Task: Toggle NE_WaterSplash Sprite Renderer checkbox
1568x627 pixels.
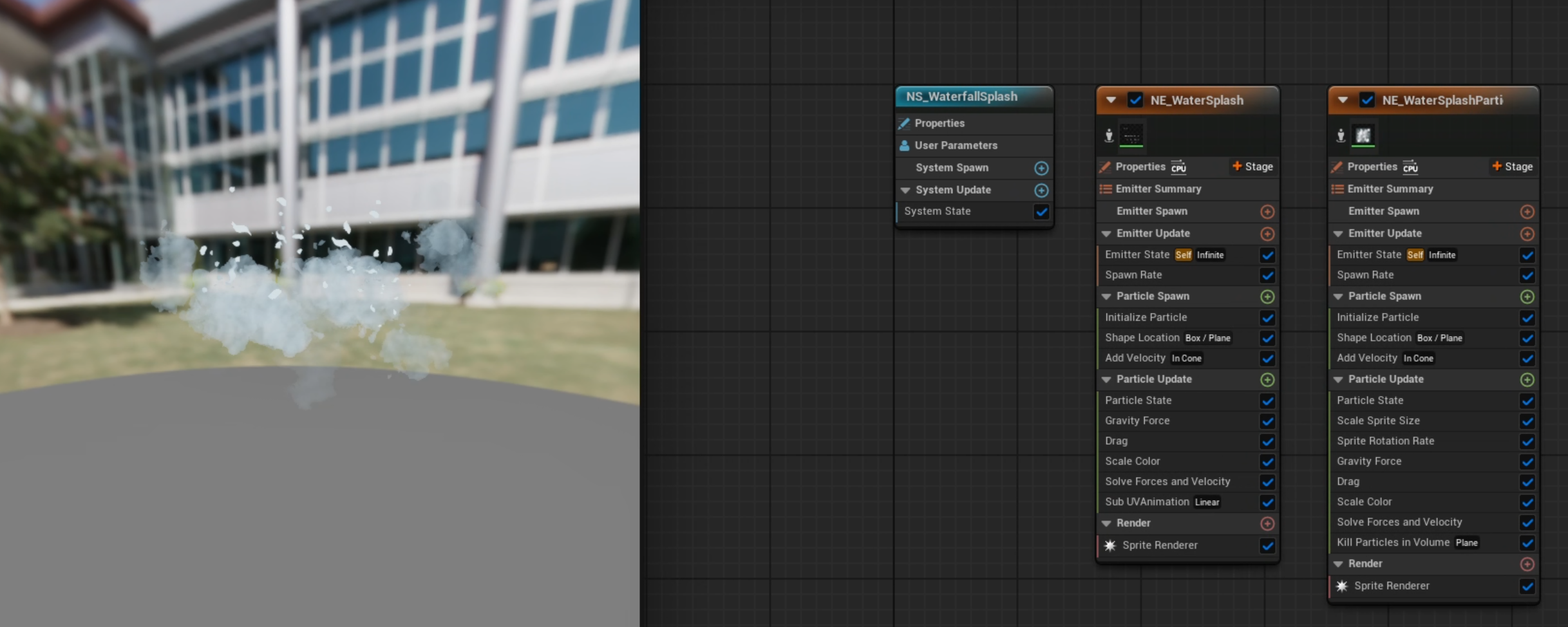Action: [1267, 547]
